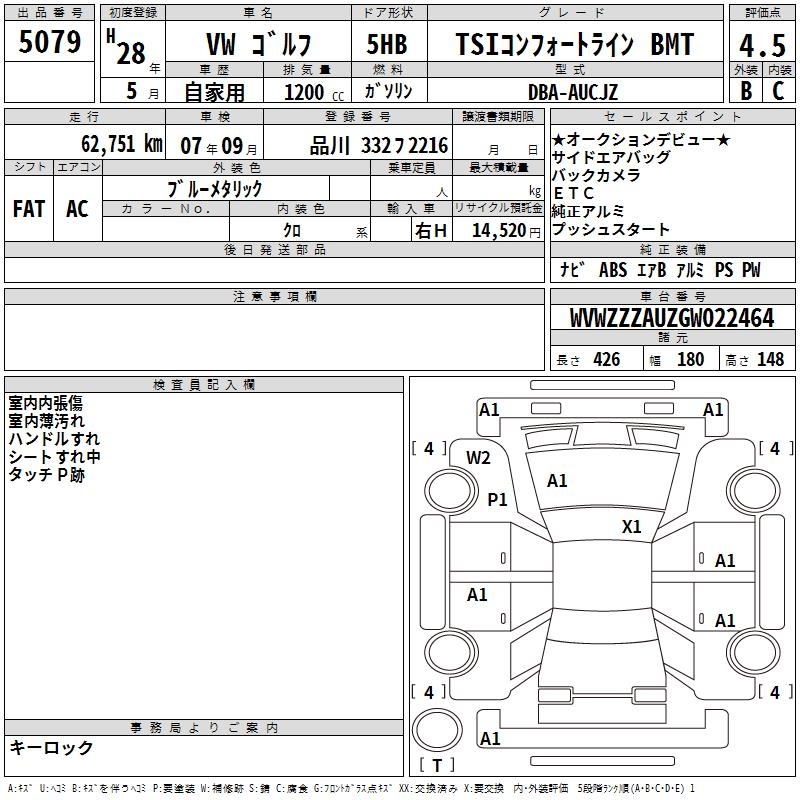
Task: Select the 4.5 overall evaluation score
Action: click(x=761, y=45)
